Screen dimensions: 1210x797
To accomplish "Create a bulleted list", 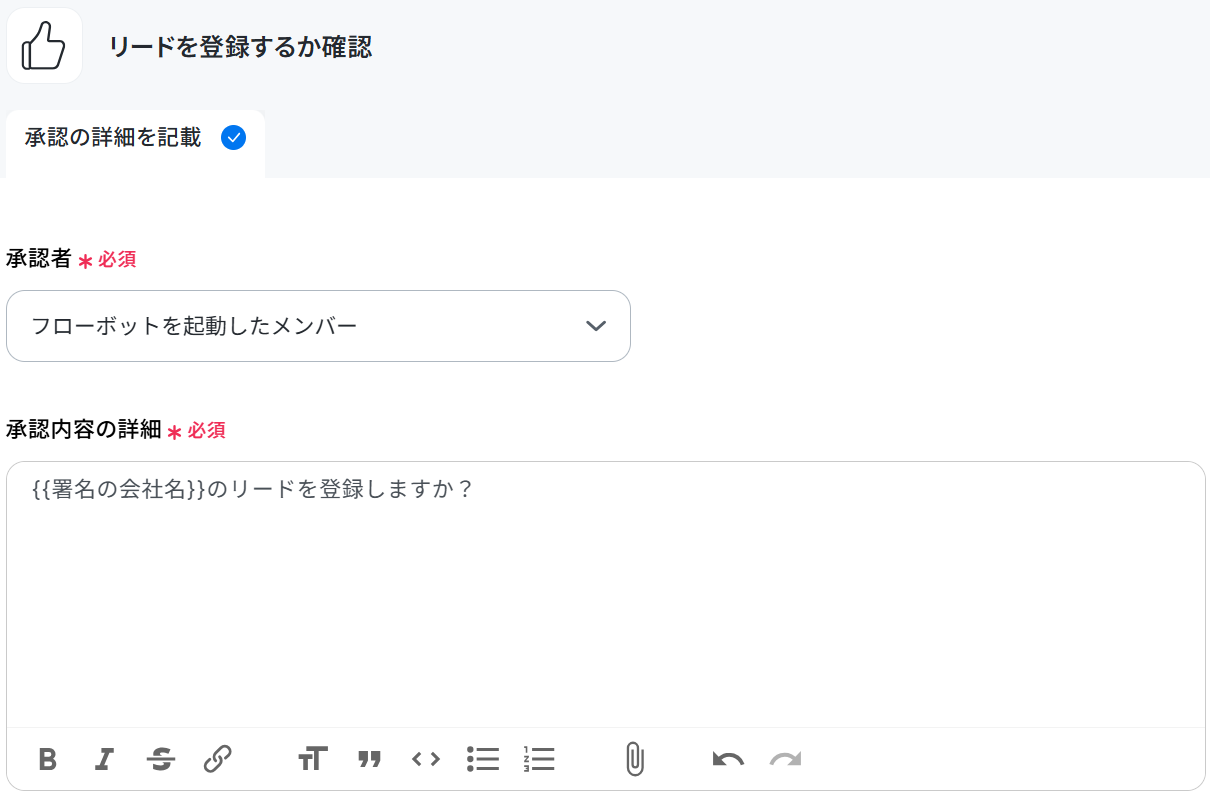I will coord(483,759).
